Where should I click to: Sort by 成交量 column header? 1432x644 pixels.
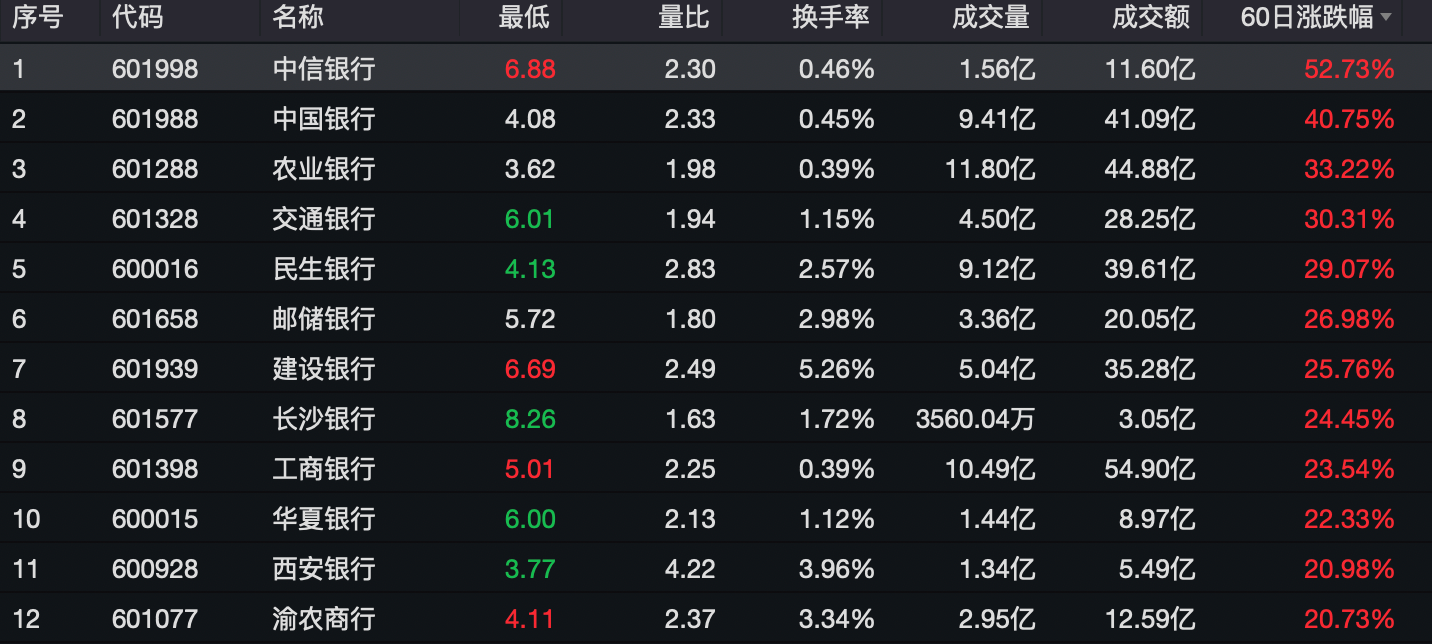(991, 17)
